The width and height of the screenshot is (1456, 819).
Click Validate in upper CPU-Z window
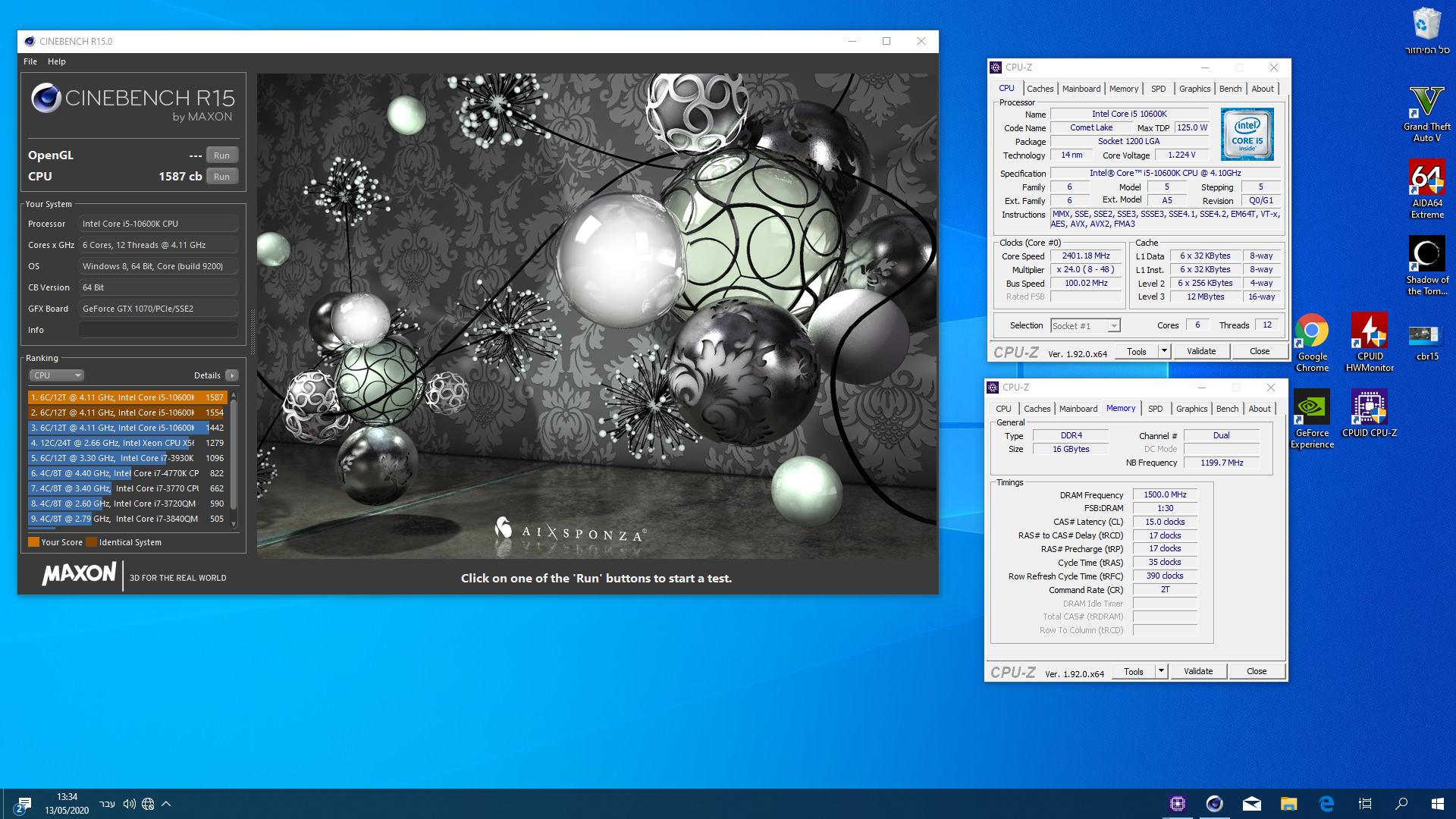pos(1201,351)
